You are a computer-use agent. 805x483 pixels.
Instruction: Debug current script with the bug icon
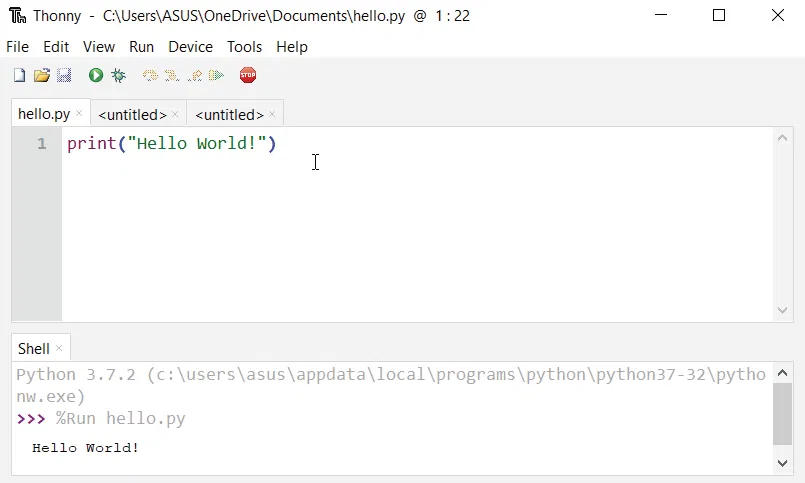tap(118, 76)
